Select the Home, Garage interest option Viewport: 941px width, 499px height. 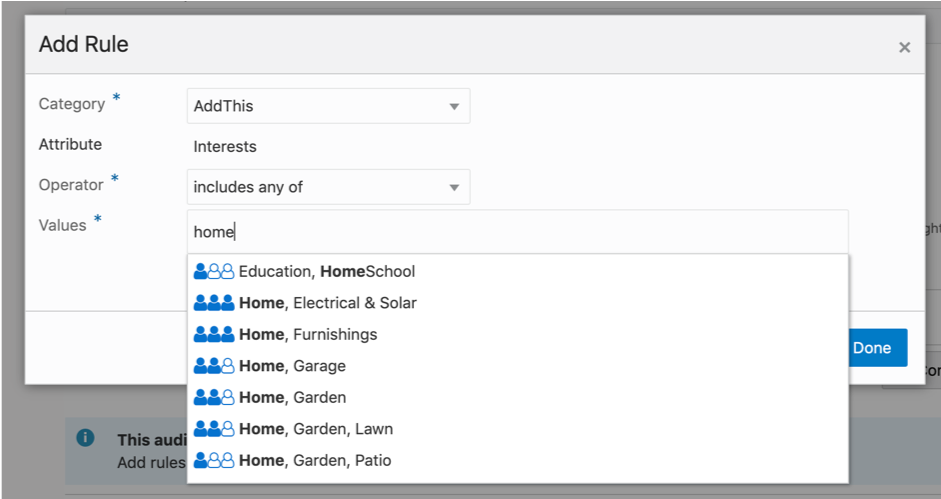coord(292,366)
